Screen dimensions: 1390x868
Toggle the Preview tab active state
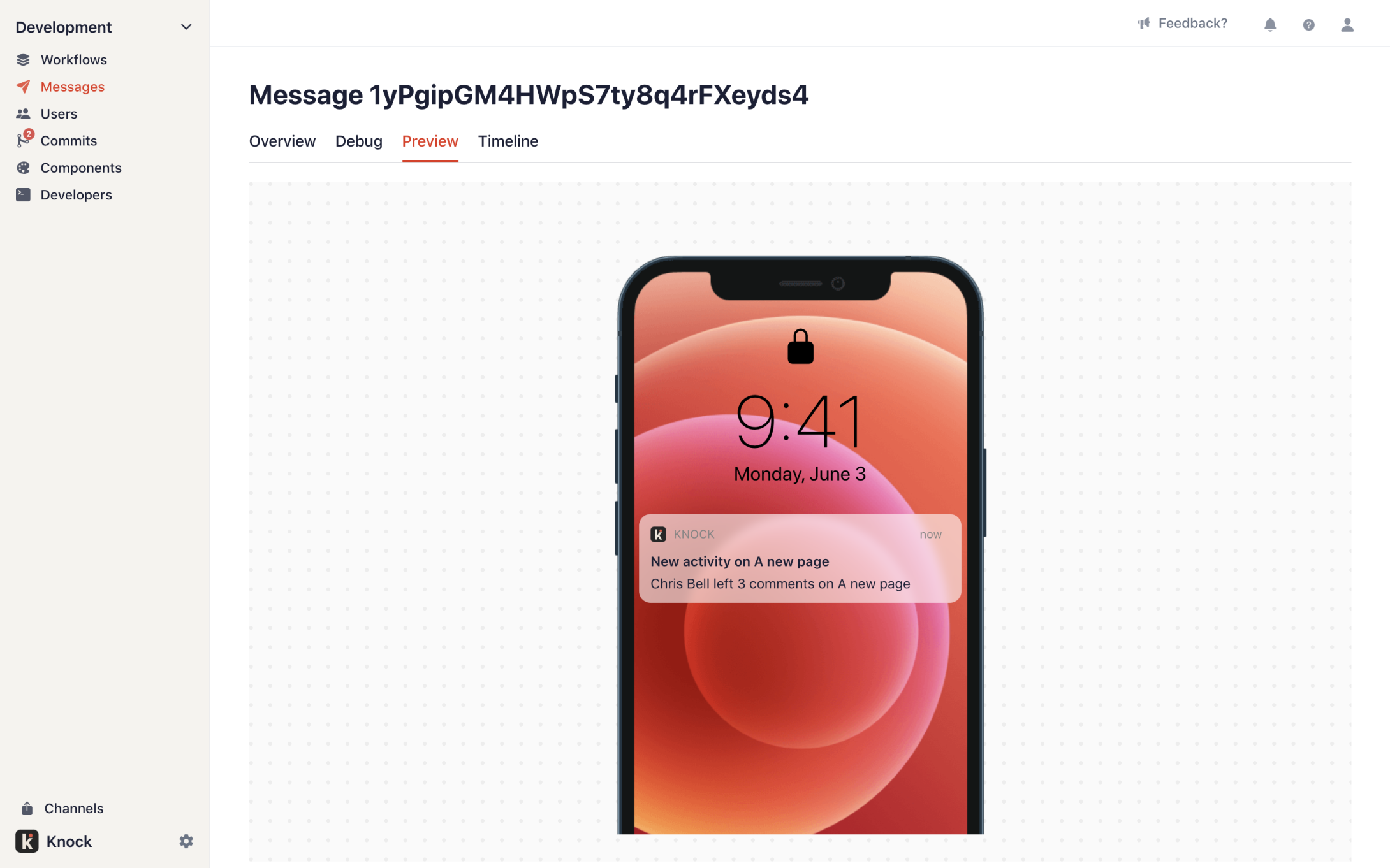(x=430, y=141)
